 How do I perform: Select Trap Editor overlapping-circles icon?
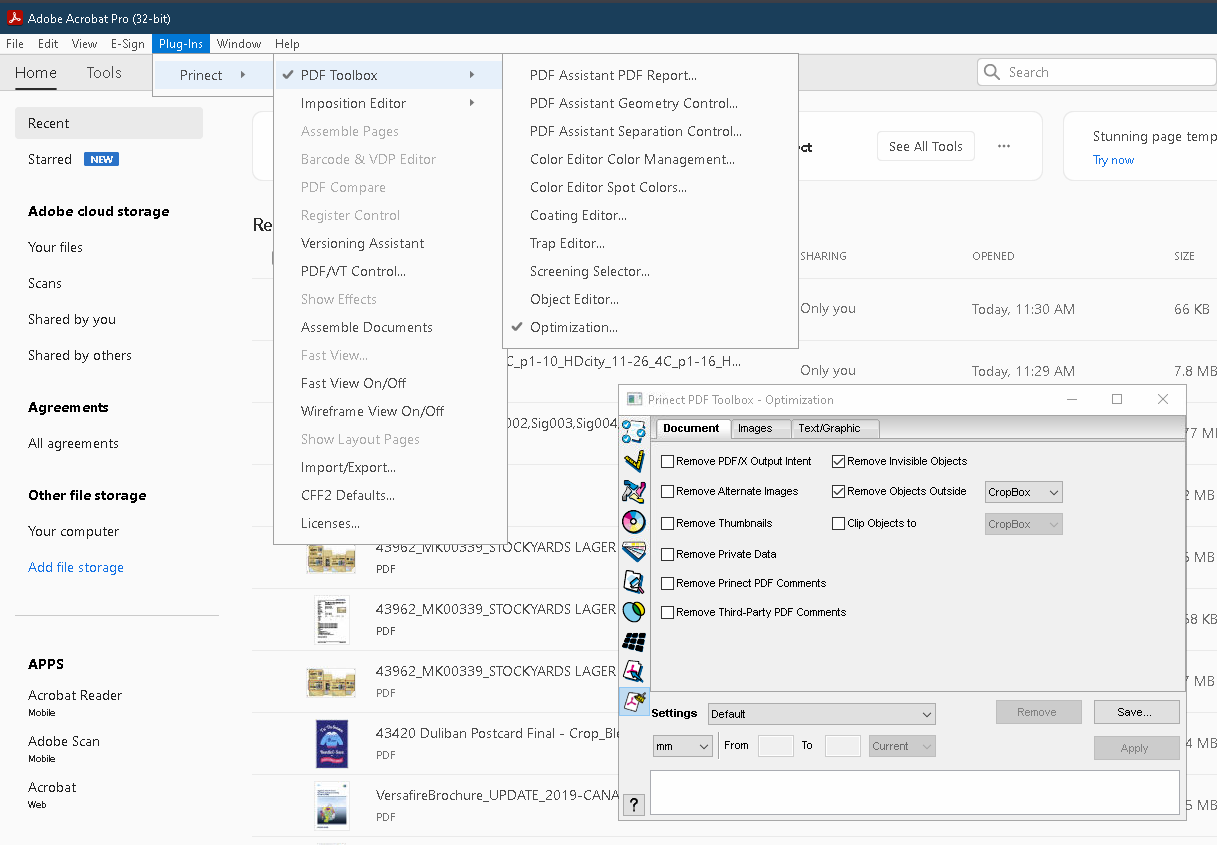tap(634, 611)
